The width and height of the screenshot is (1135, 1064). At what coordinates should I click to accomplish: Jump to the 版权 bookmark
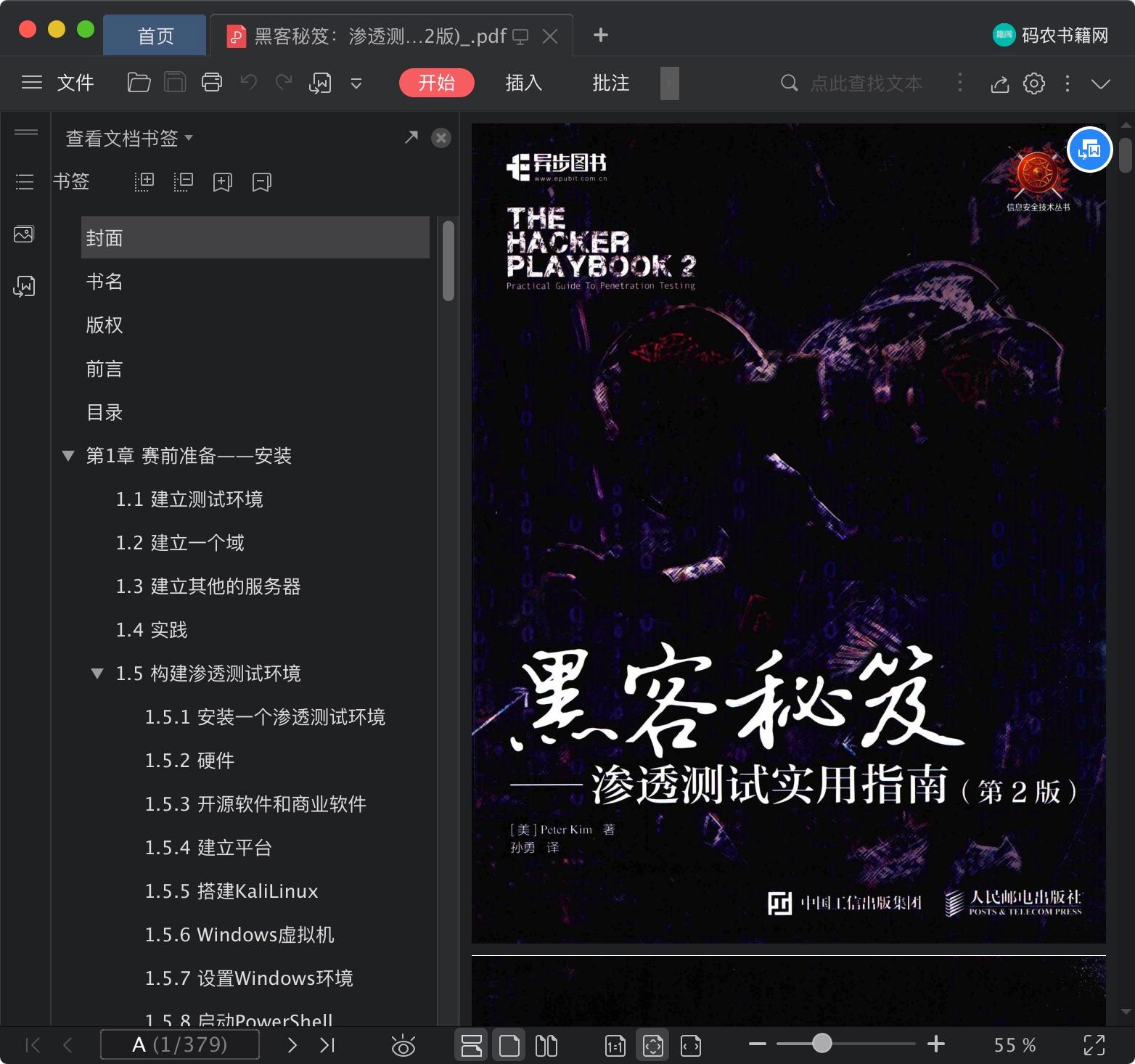click(105, 325)
